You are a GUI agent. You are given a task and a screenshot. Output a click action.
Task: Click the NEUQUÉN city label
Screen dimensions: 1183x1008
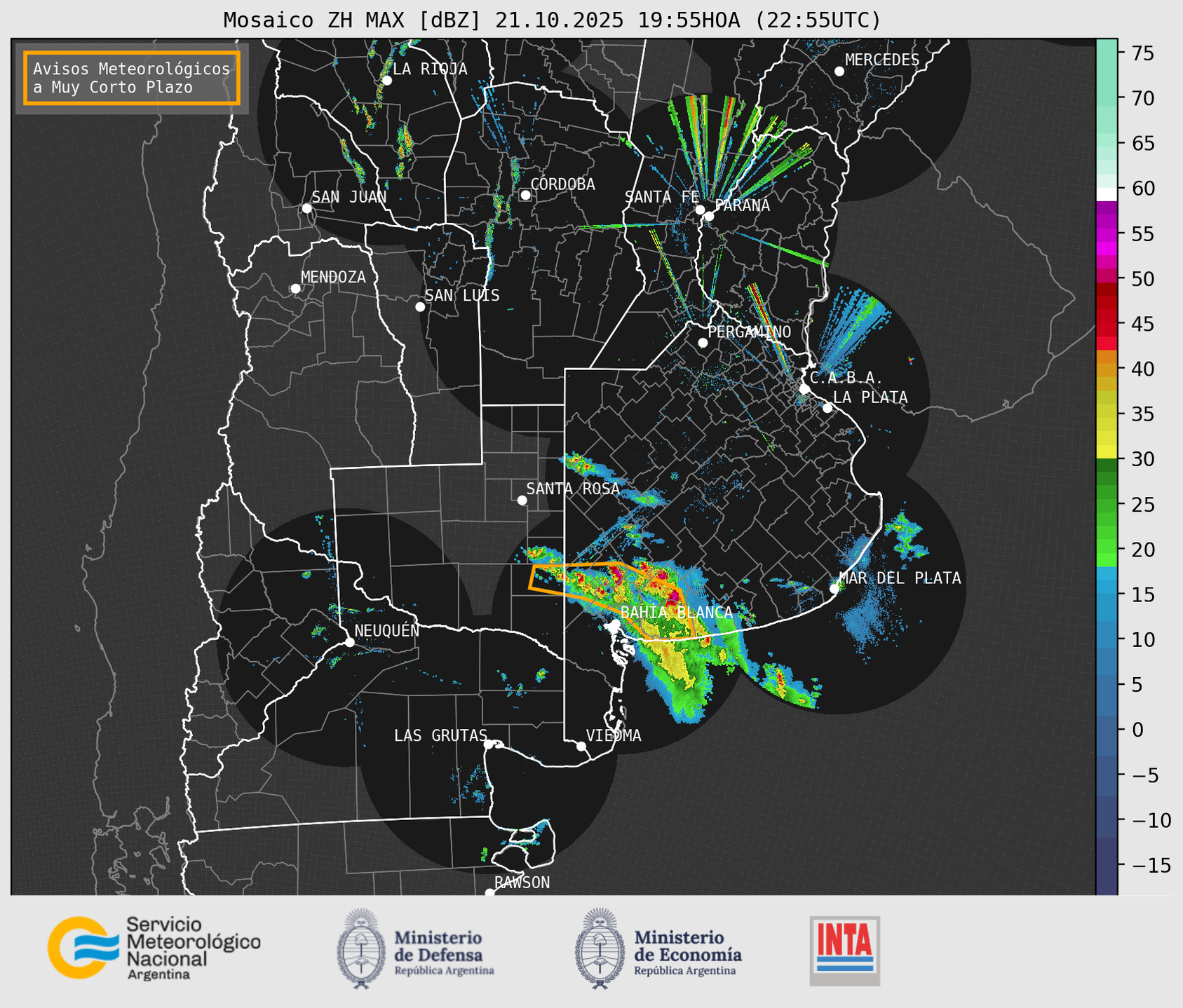(x=387, y=630)
